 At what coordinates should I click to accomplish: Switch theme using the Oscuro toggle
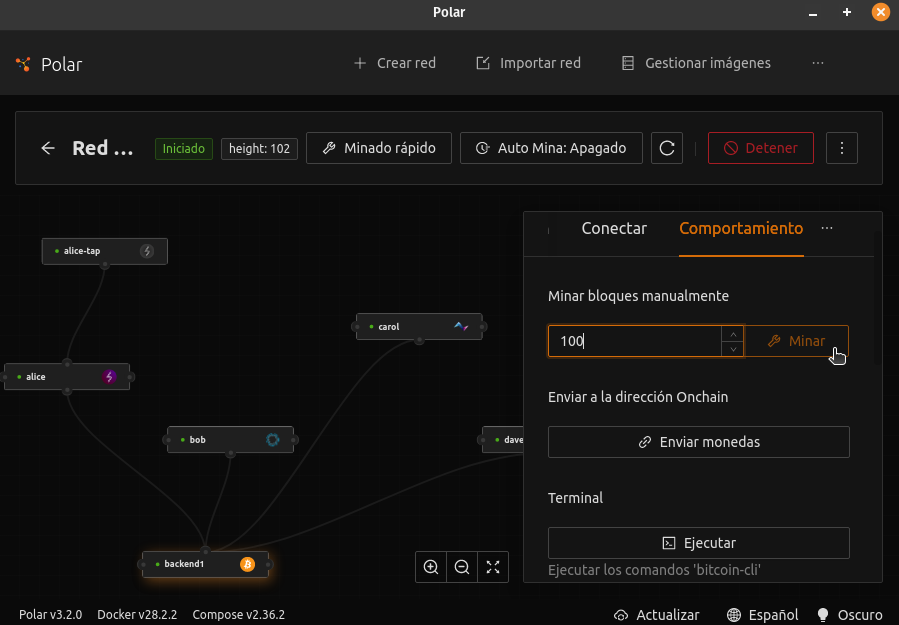point(849,615)
